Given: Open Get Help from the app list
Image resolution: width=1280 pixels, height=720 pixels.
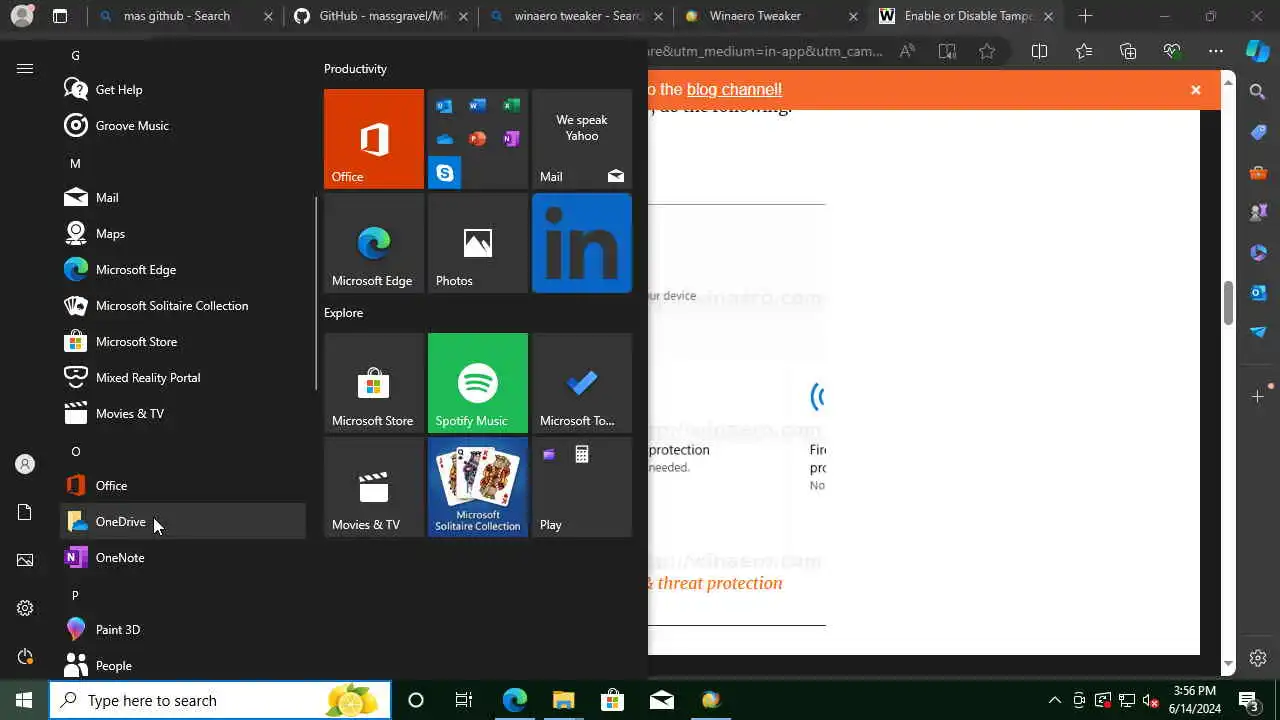Looking at the screenshot, I should pos(183,89).
